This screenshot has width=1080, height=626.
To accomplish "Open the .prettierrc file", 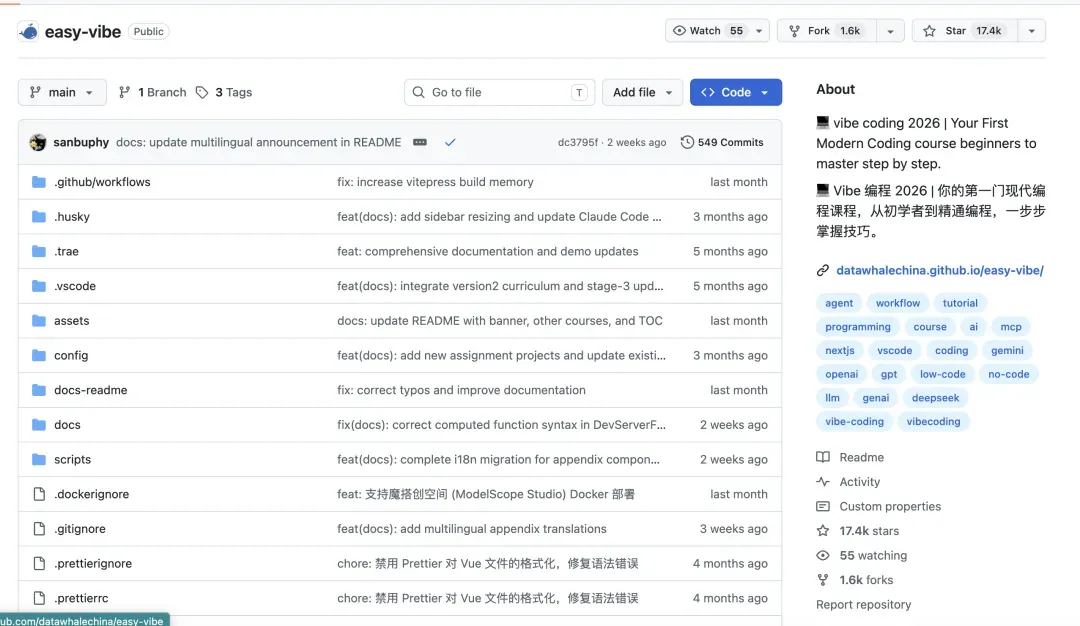I will [x=81, y=598].
